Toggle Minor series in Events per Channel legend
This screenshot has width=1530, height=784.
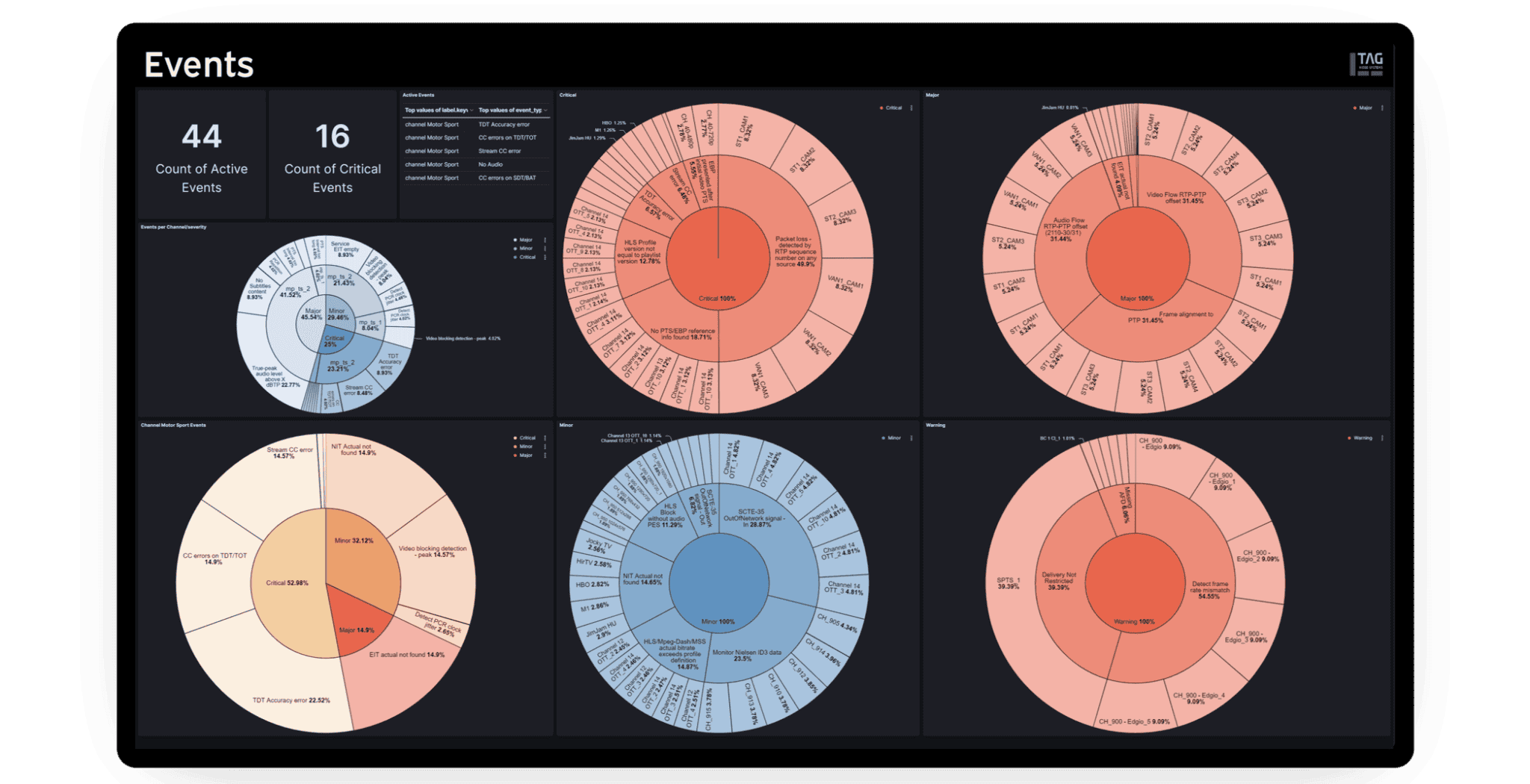(525, 249)
